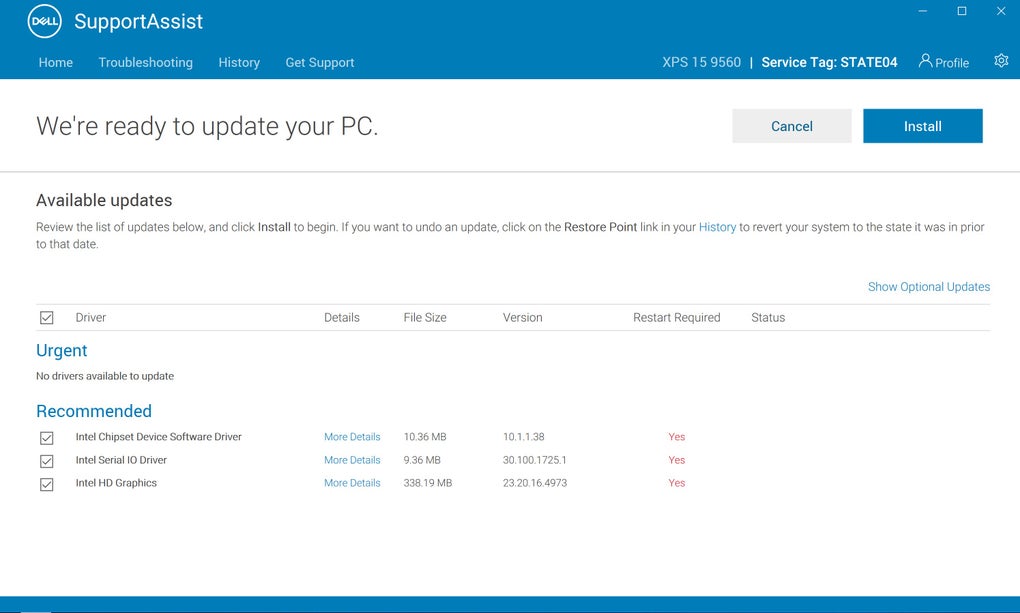Click the Details column header
Screen dimensions: 1020x613
tap(342, 318)
